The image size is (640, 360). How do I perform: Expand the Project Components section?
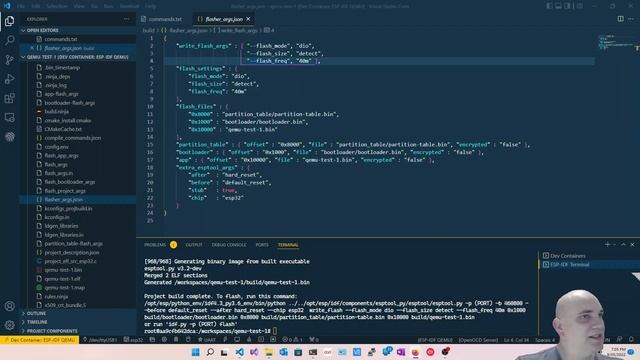[78, 331]
